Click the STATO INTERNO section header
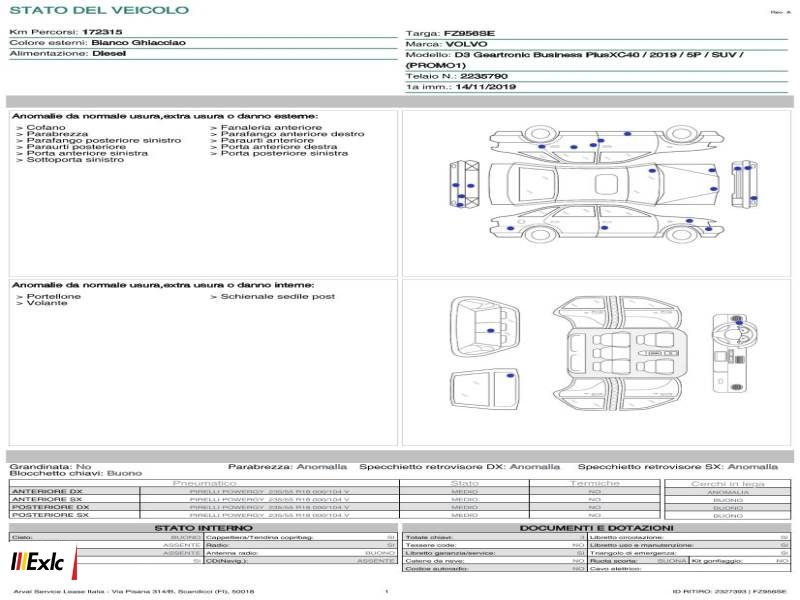Screen dimensions: 800x600 click(x=203, y=528)
